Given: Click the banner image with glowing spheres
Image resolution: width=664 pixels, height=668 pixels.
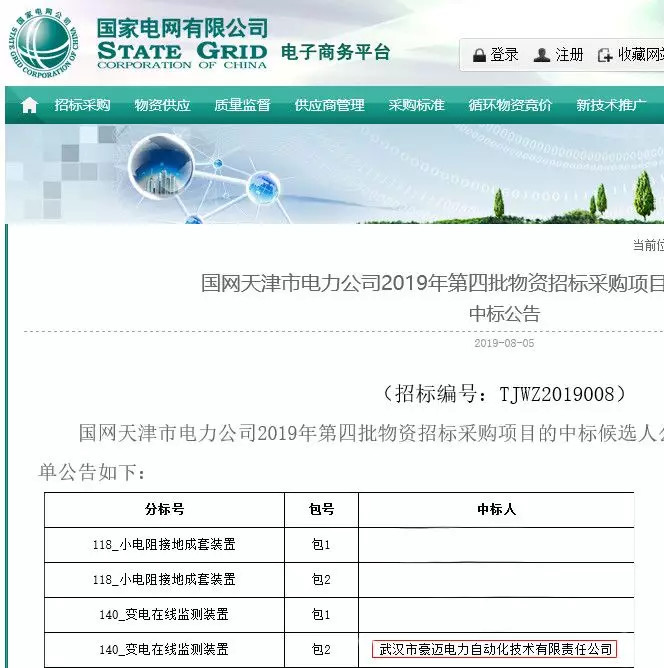Looking at the screenshot, I should 200,175.
